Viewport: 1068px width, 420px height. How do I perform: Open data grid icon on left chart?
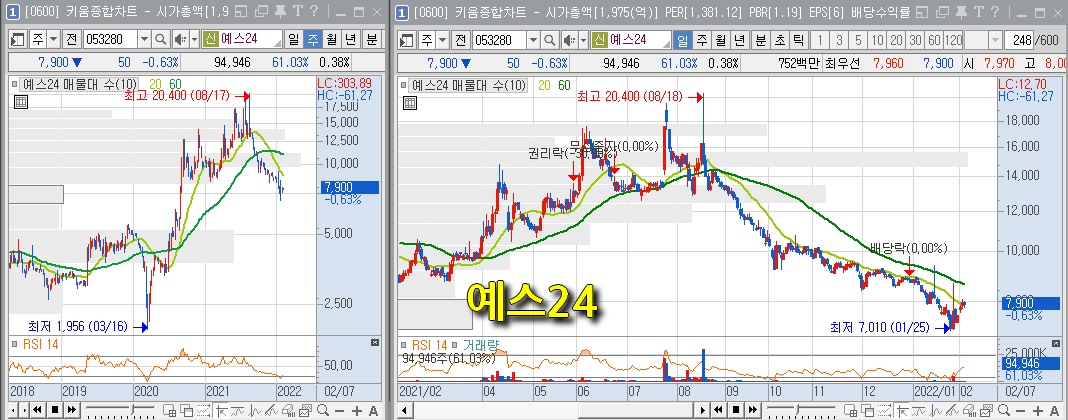pos(20,102)
